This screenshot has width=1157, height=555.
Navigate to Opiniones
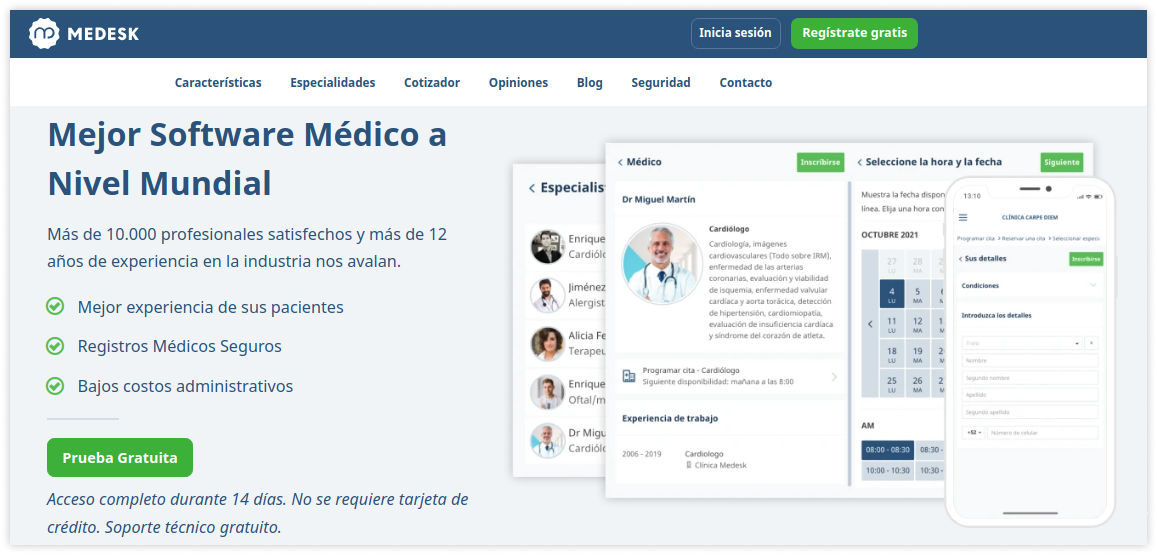click(518, 83)
